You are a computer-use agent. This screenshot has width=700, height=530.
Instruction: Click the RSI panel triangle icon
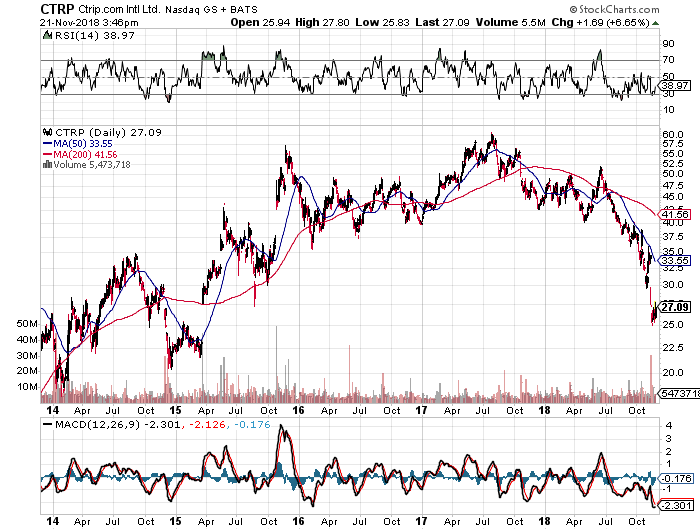47,35
